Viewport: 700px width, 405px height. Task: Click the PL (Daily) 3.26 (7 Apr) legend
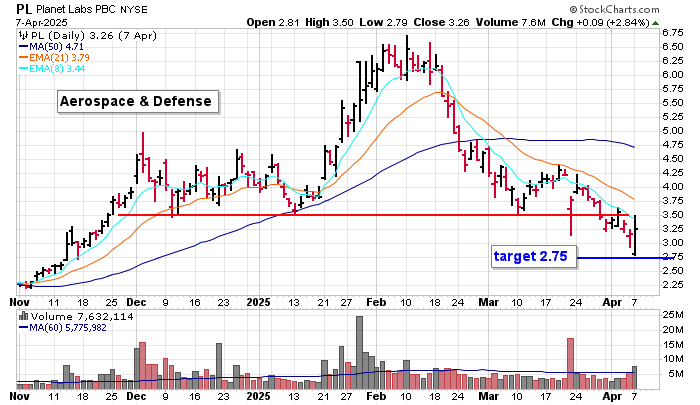click(x=93, y=36)
